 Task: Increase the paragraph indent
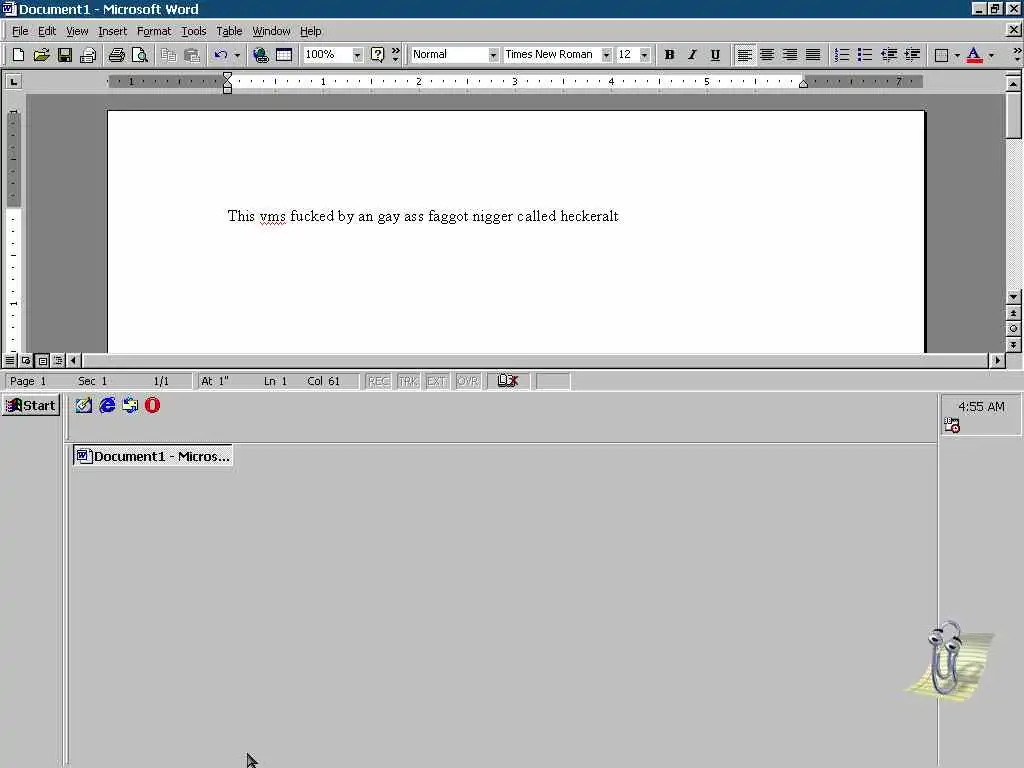(x=912, y=55)
